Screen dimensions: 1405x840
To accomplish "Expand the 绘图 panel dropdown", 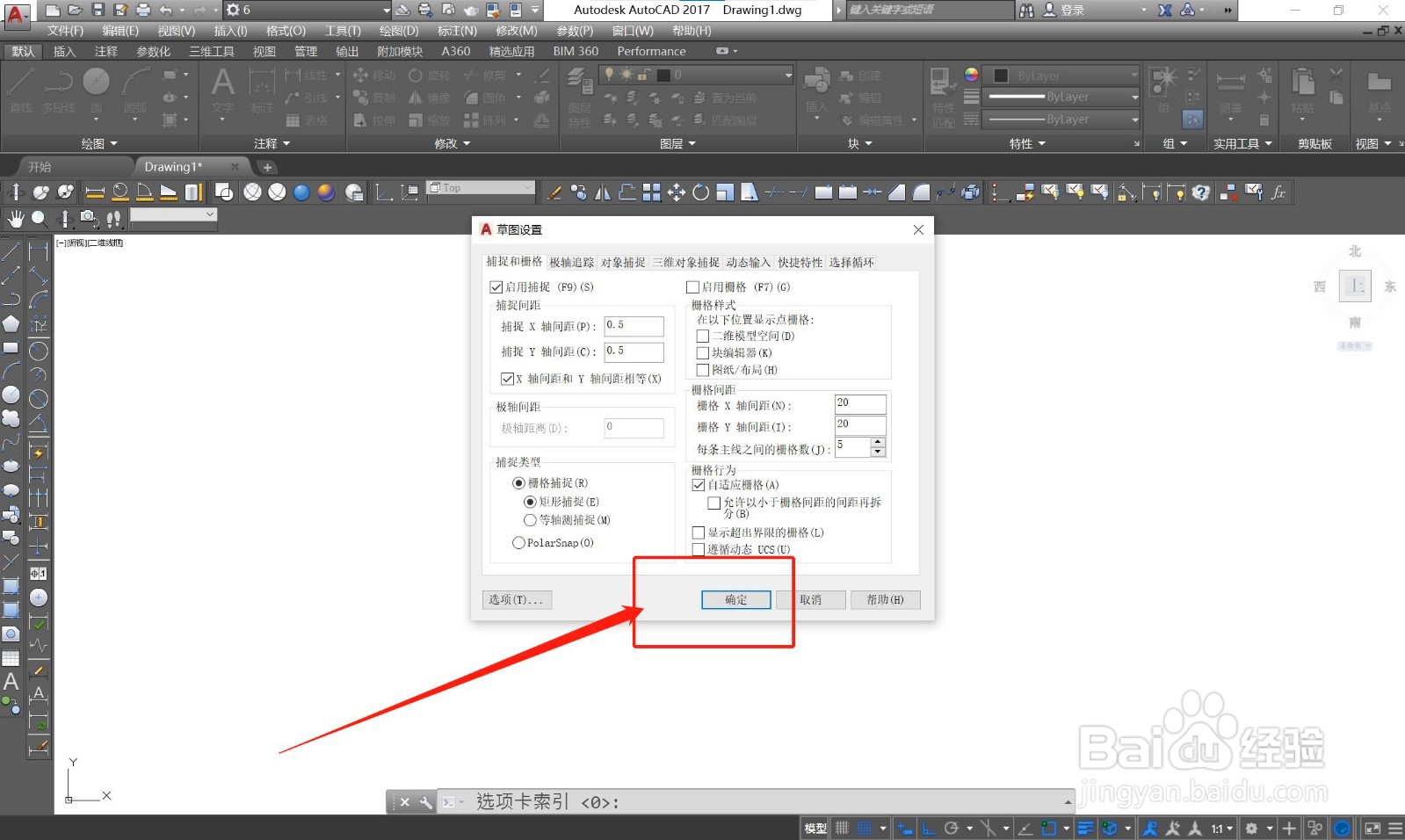I will 99,143.
